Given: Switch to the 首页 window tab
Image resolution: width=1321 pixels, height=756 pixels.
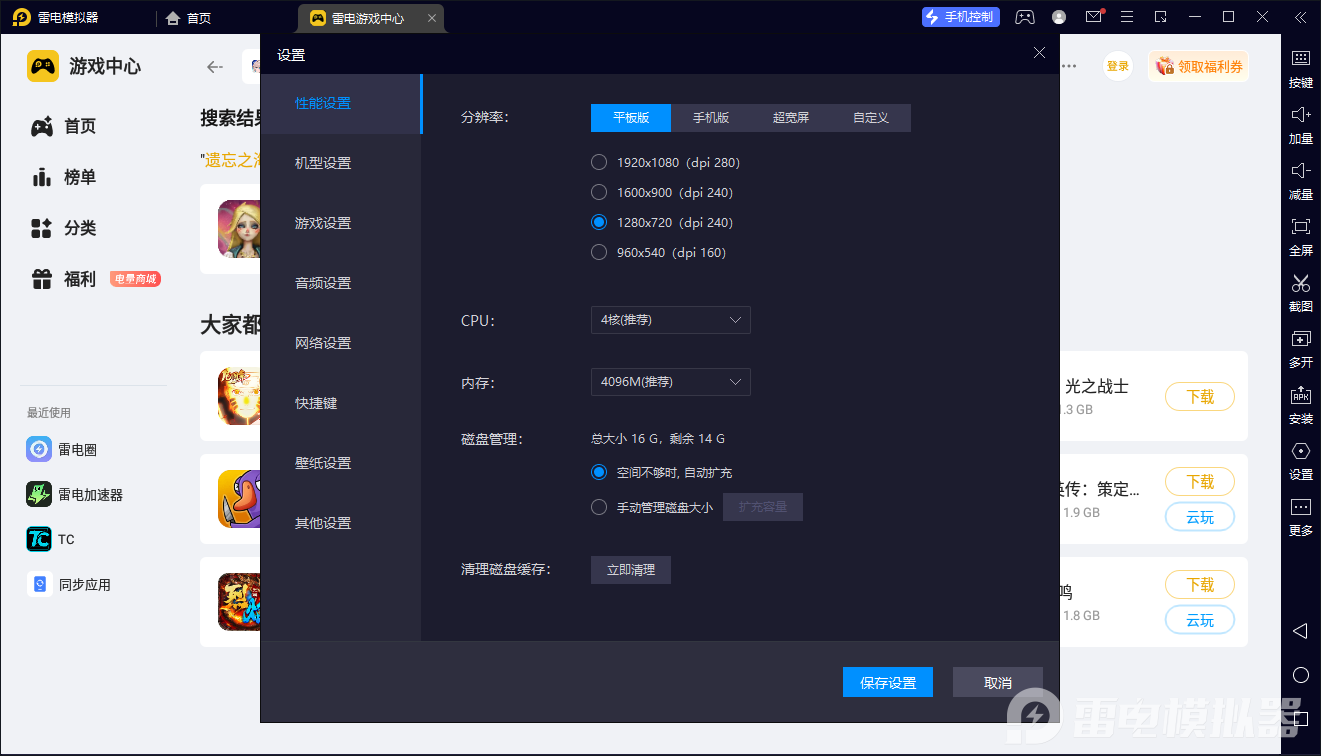Looking at the screenshot, I should tap(189, 18).
